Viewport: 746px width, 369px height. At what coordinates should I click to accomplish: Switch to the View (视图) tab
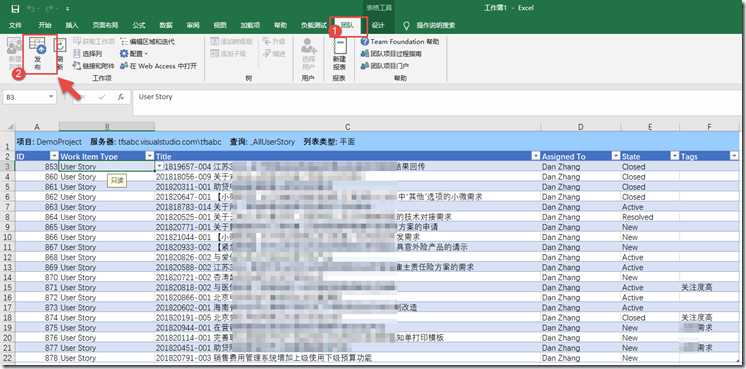coord(220,25)
